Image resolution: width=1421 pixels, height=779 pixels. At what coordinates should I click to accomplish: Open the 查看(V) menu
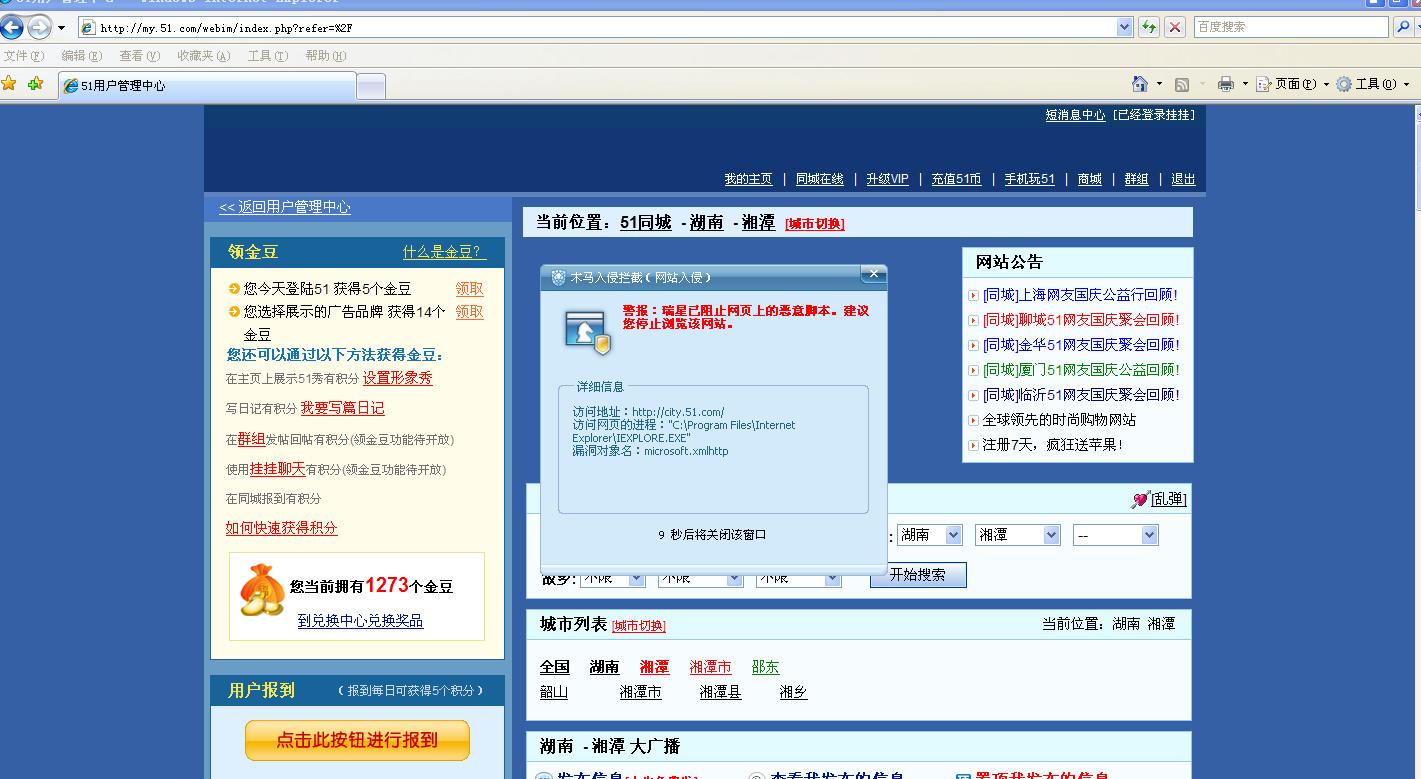140,56
